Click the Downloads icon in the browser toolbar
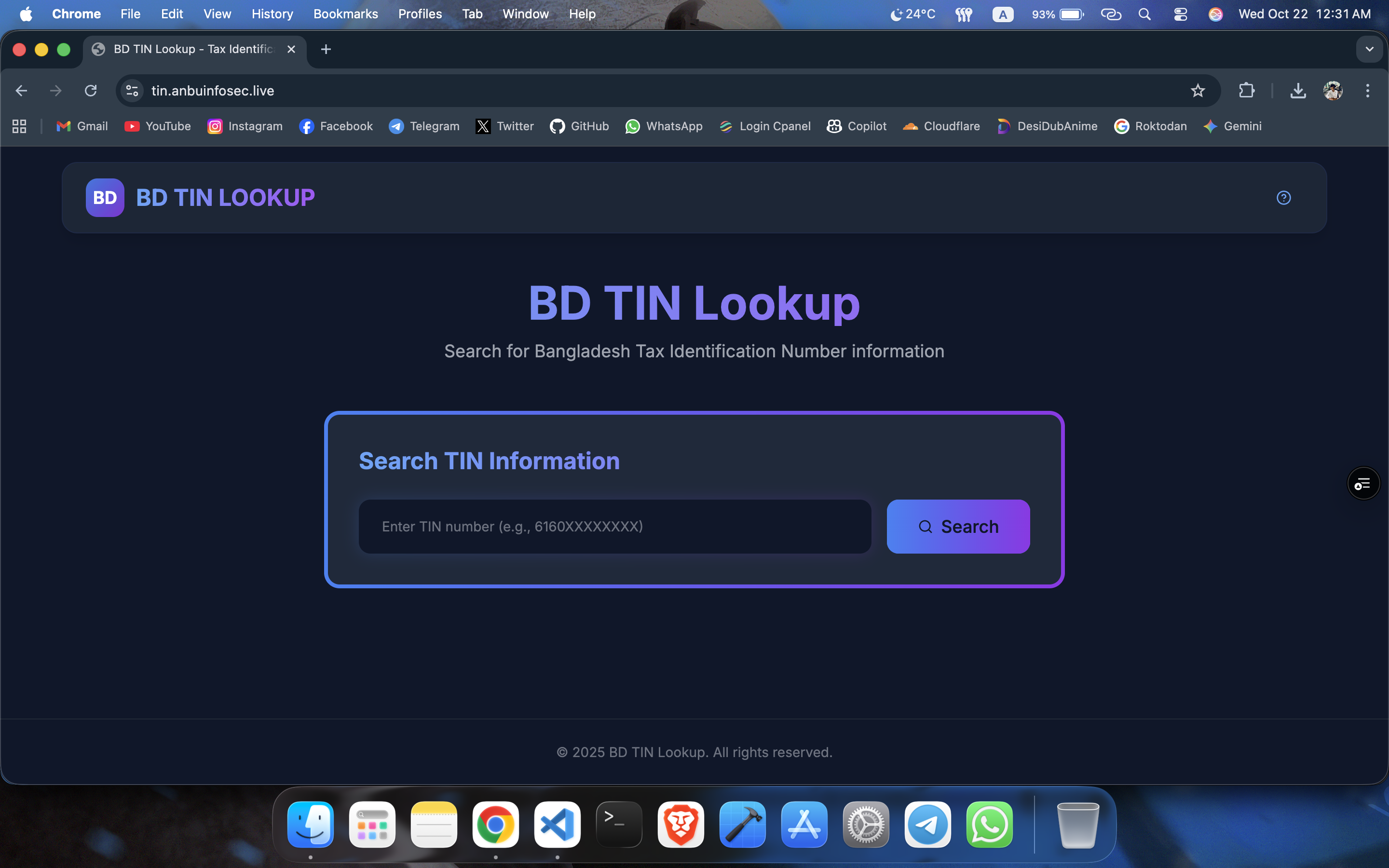This screenshot has height=868, width=1389. coord(1298,90)
